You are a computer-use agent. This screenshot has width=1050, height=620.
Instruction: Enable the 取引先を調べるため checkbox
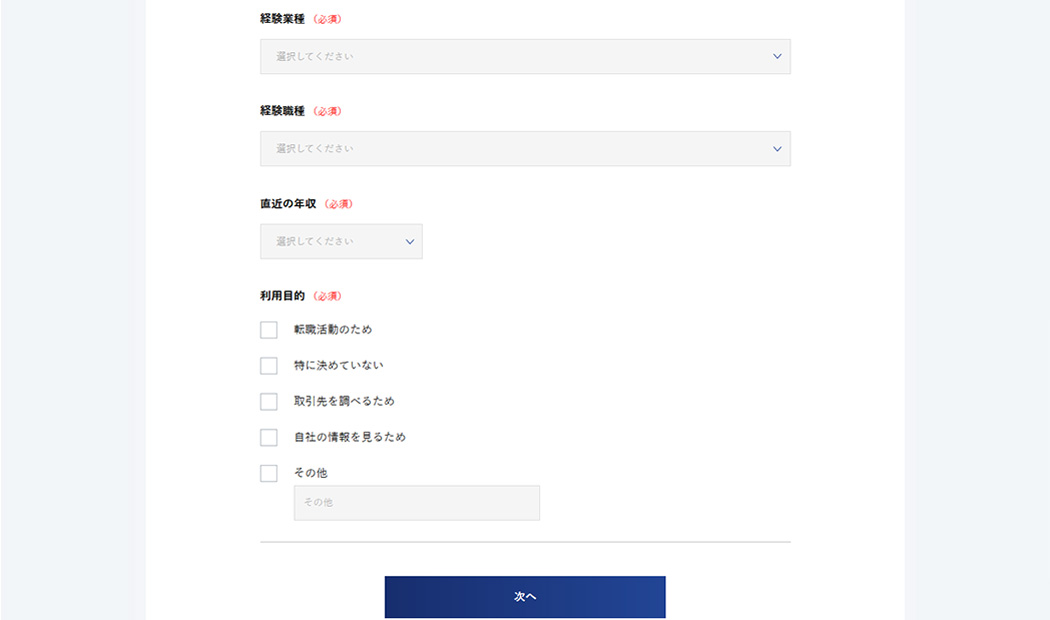[x=269, y=402]
